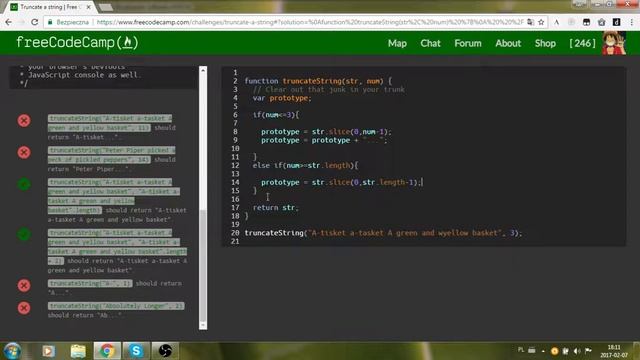
Task: Click the failed icon of the 'A-' 1 test
Action: (x=24, y=285)
